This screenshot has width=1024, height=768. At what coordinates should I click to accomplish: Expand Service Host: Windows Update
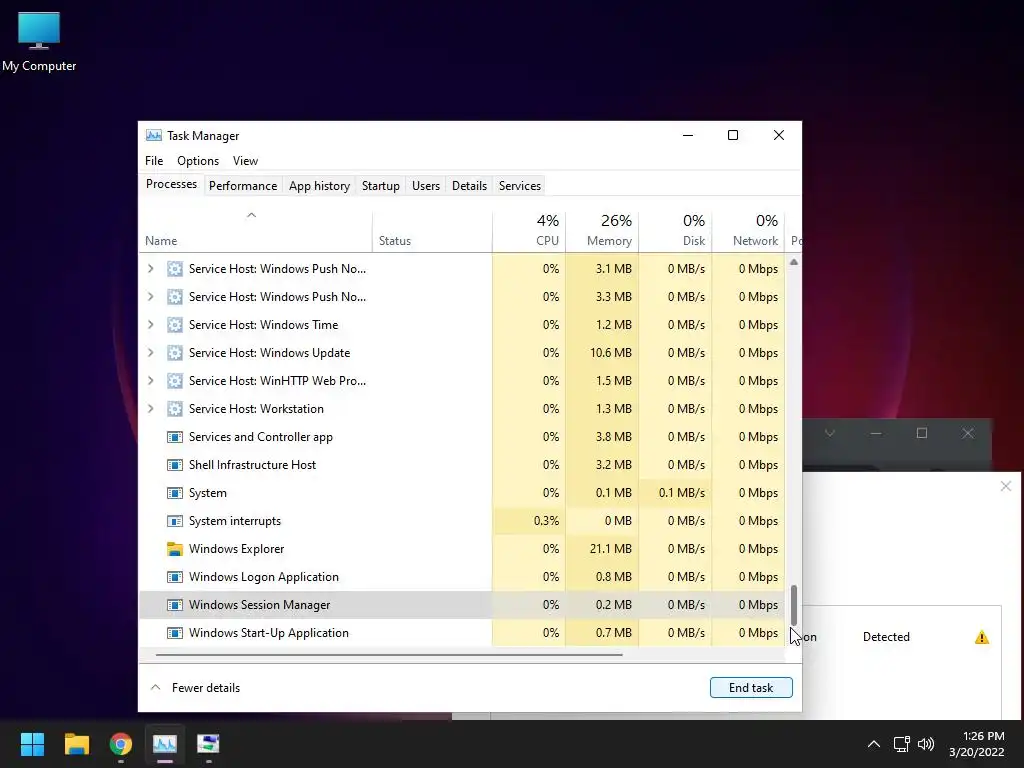(x=151, y=353)
